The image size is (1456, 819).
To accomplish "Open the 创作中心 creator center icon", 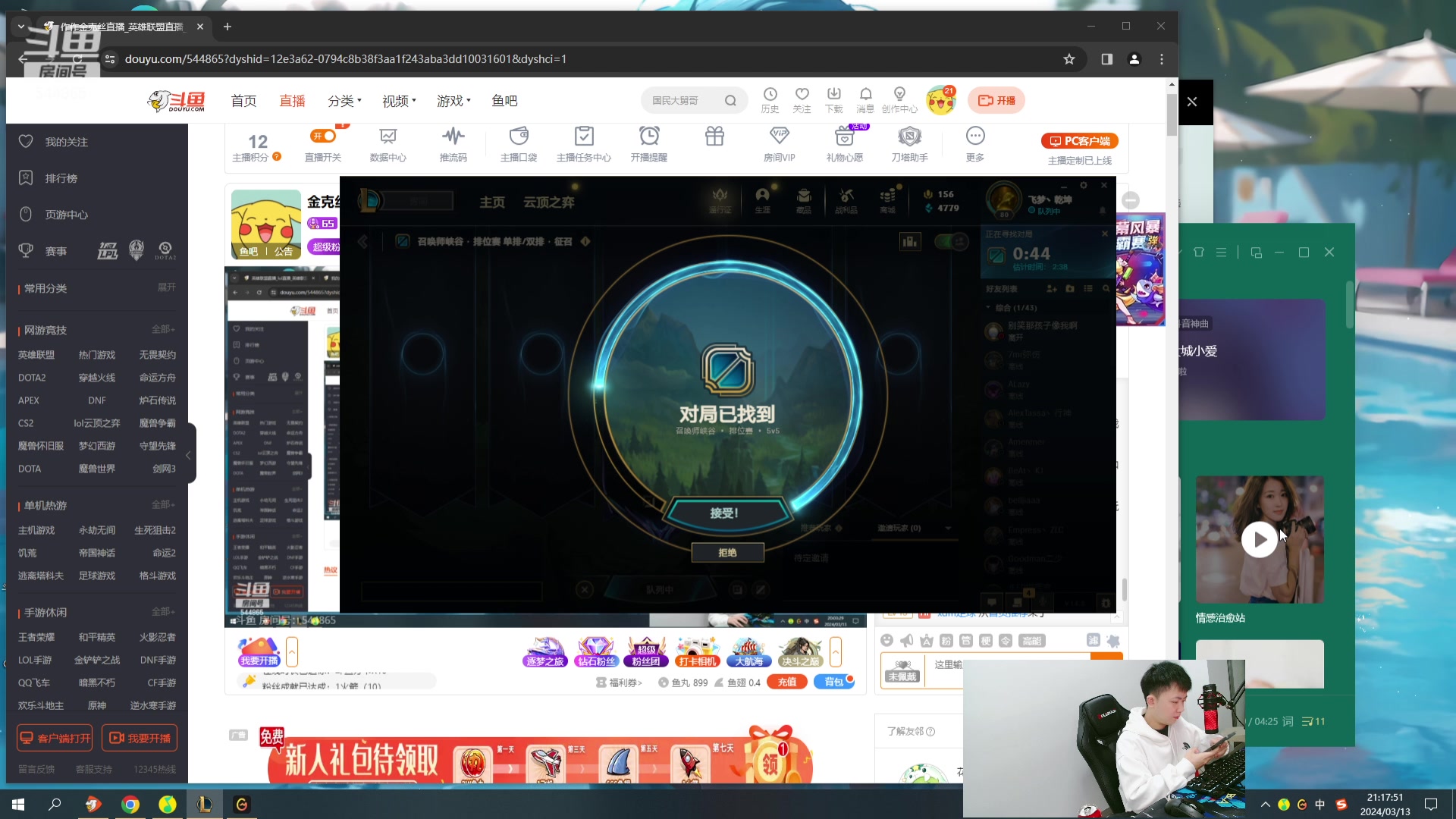I will [899, 99].
